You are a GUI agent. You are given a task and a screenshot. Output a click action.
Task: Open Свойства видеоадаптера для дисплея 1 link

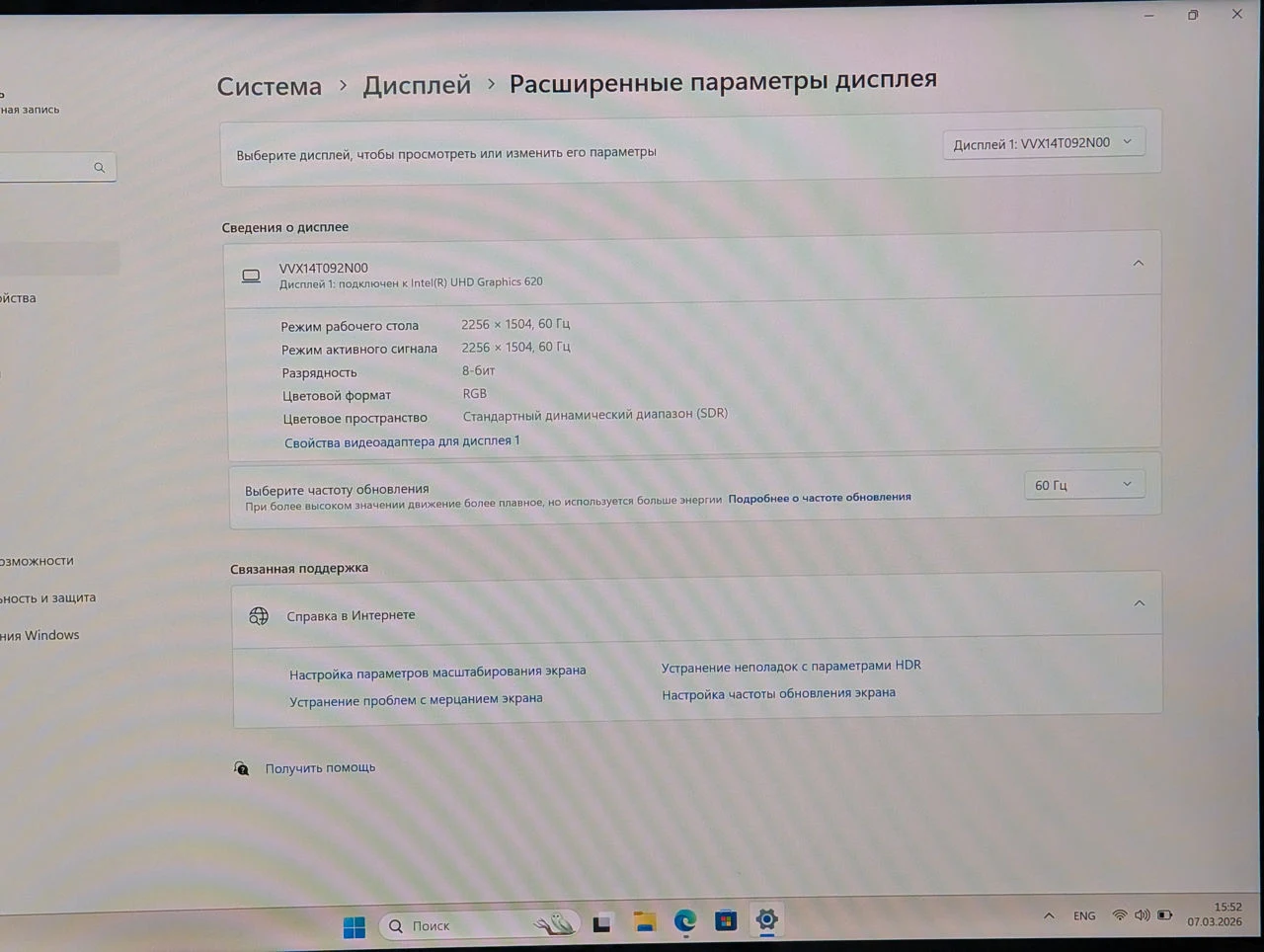click(402, 441)
